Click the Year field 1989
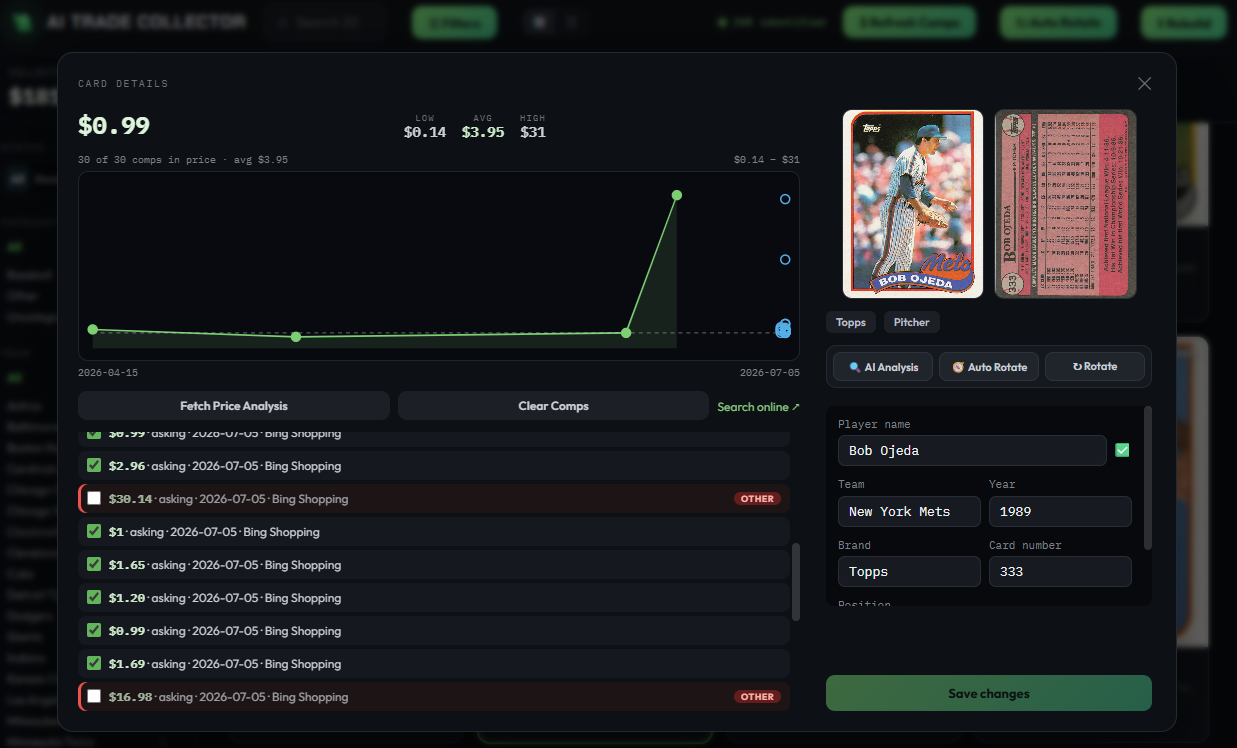 point(1060,511)
